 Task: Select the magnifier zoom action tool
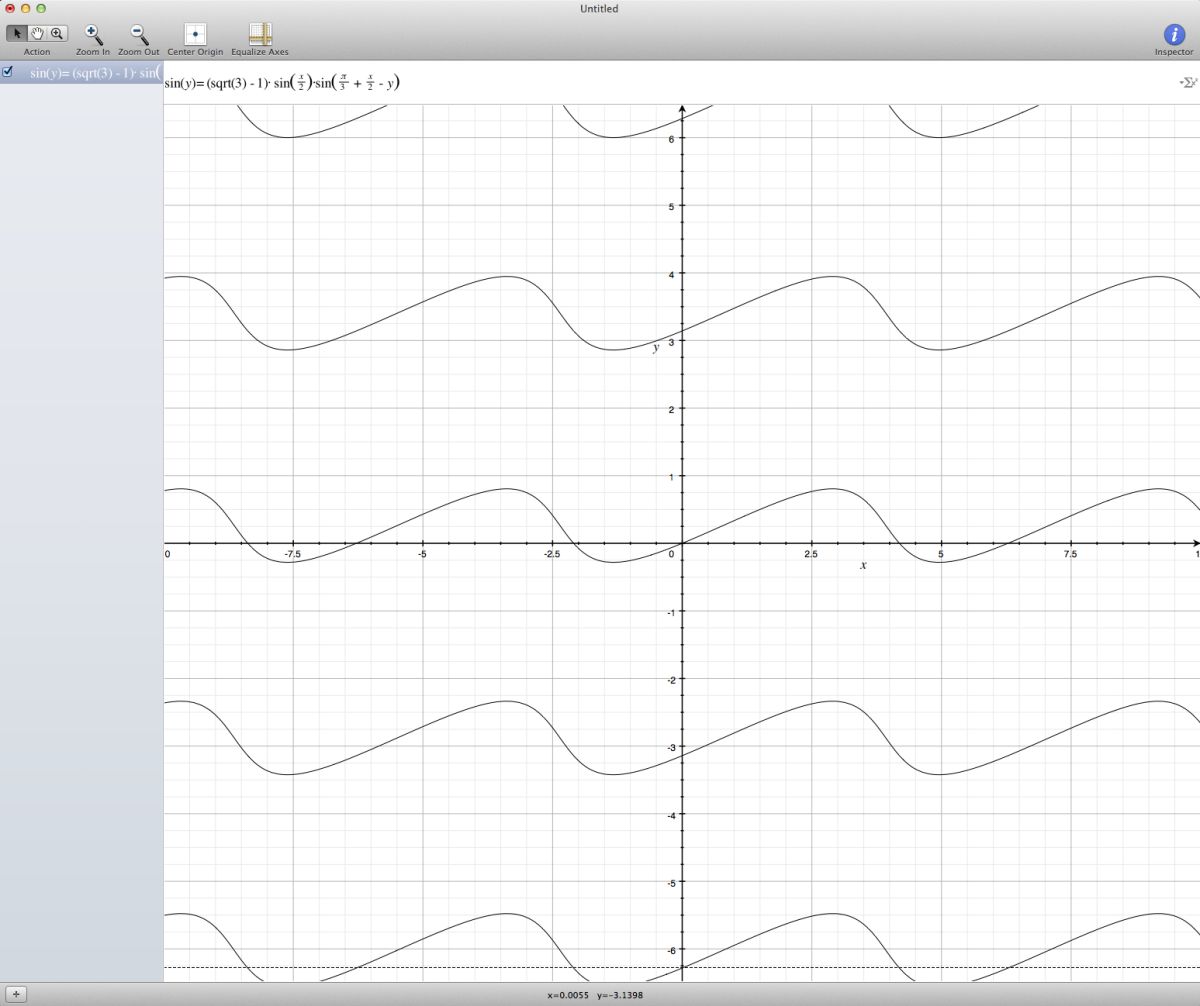[57, 33]
